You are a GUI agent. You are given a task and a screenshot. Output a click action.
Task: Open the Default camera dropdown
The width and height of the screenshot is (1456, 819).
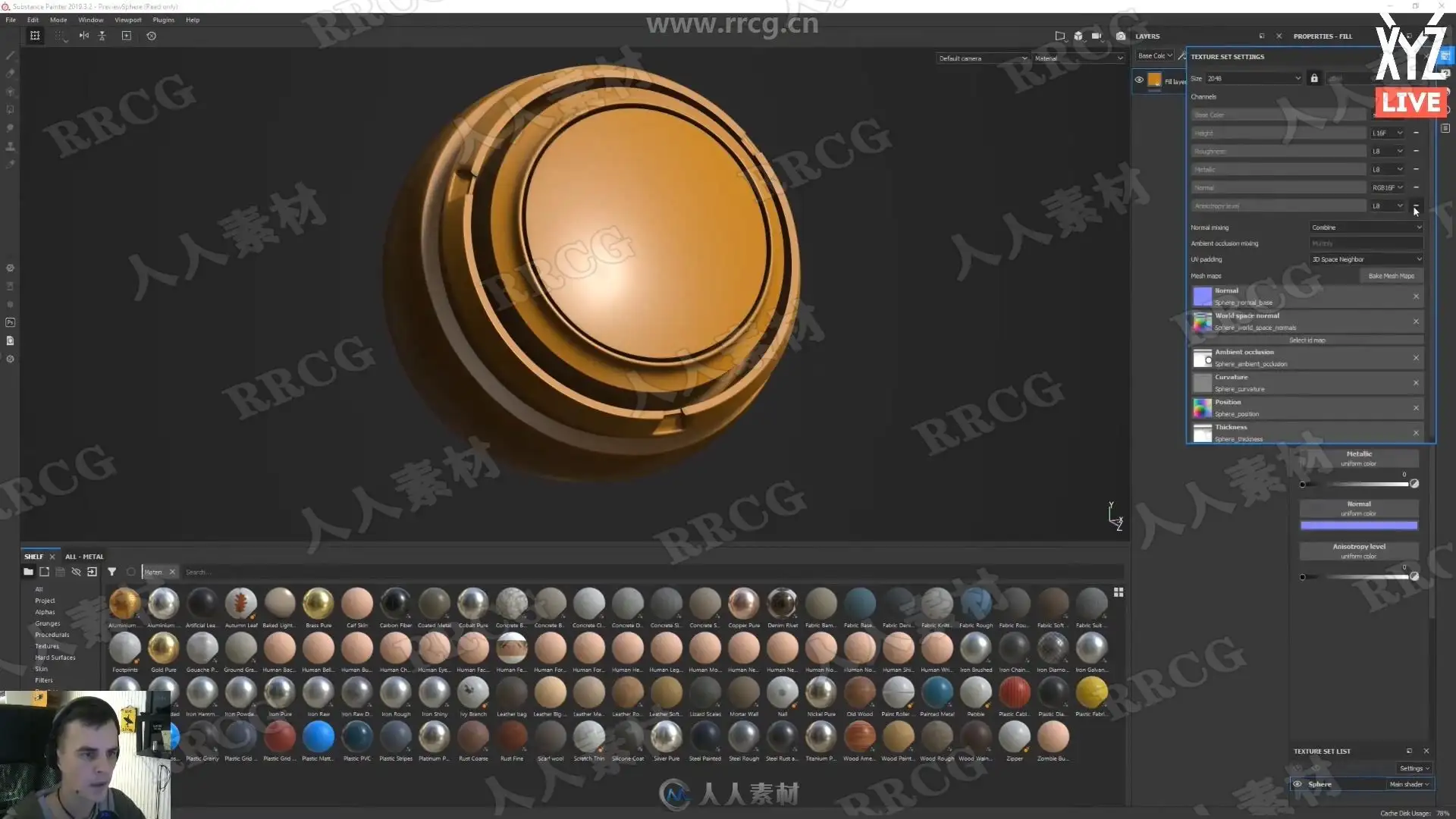coord(982,58)
